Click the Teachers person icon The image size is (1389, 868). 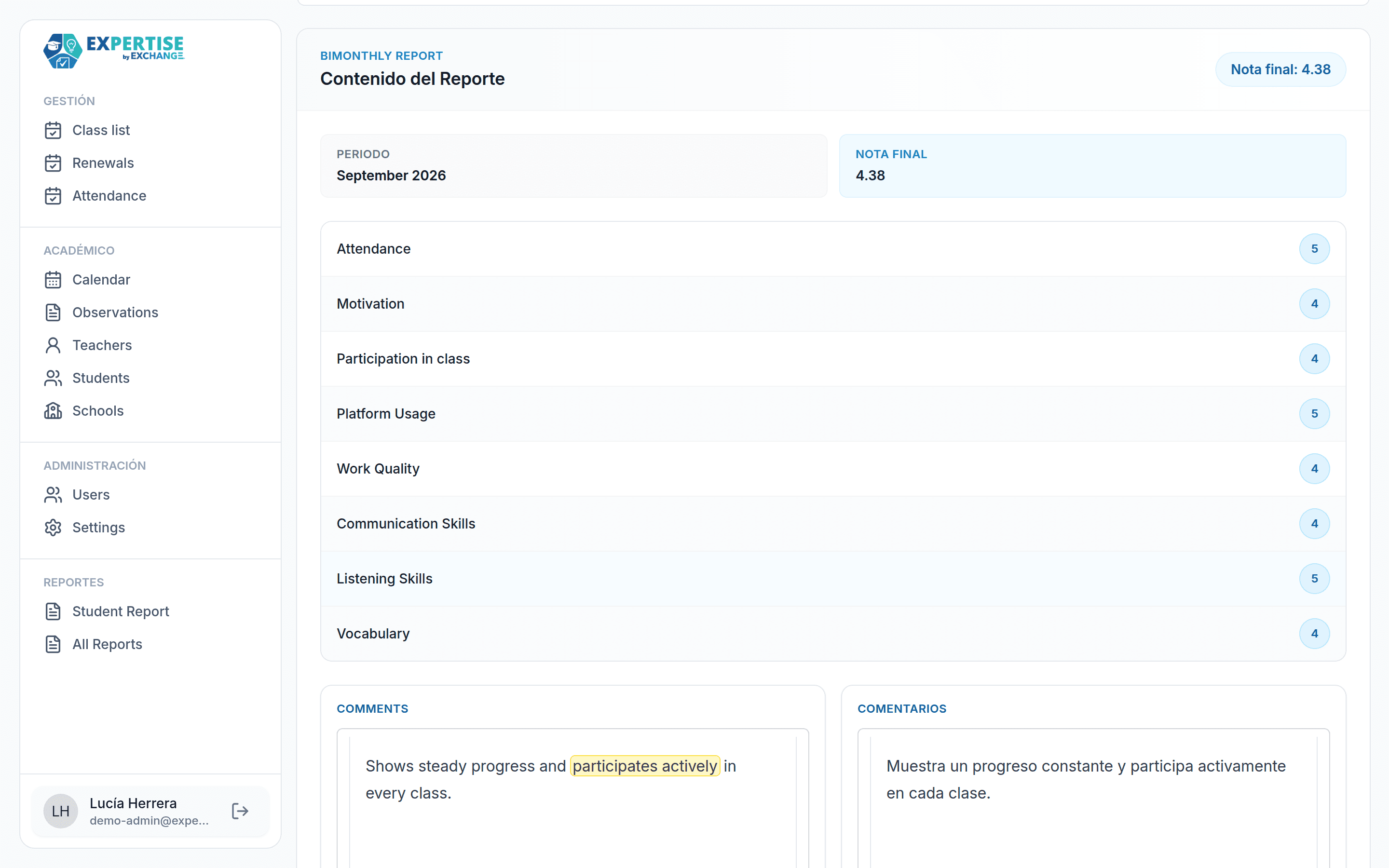(x=53, y=345)
